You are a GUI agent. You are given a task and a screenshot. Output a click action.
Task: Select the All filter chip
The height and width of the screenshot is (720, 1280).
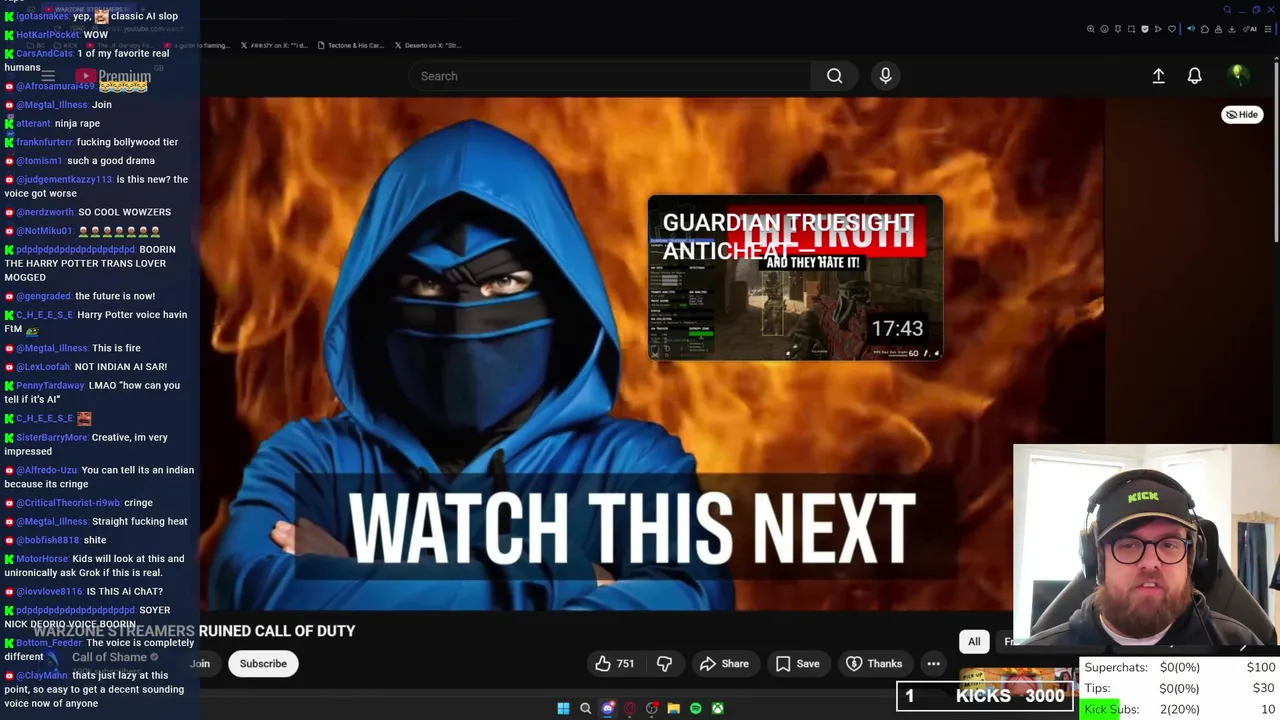point(974,641)
